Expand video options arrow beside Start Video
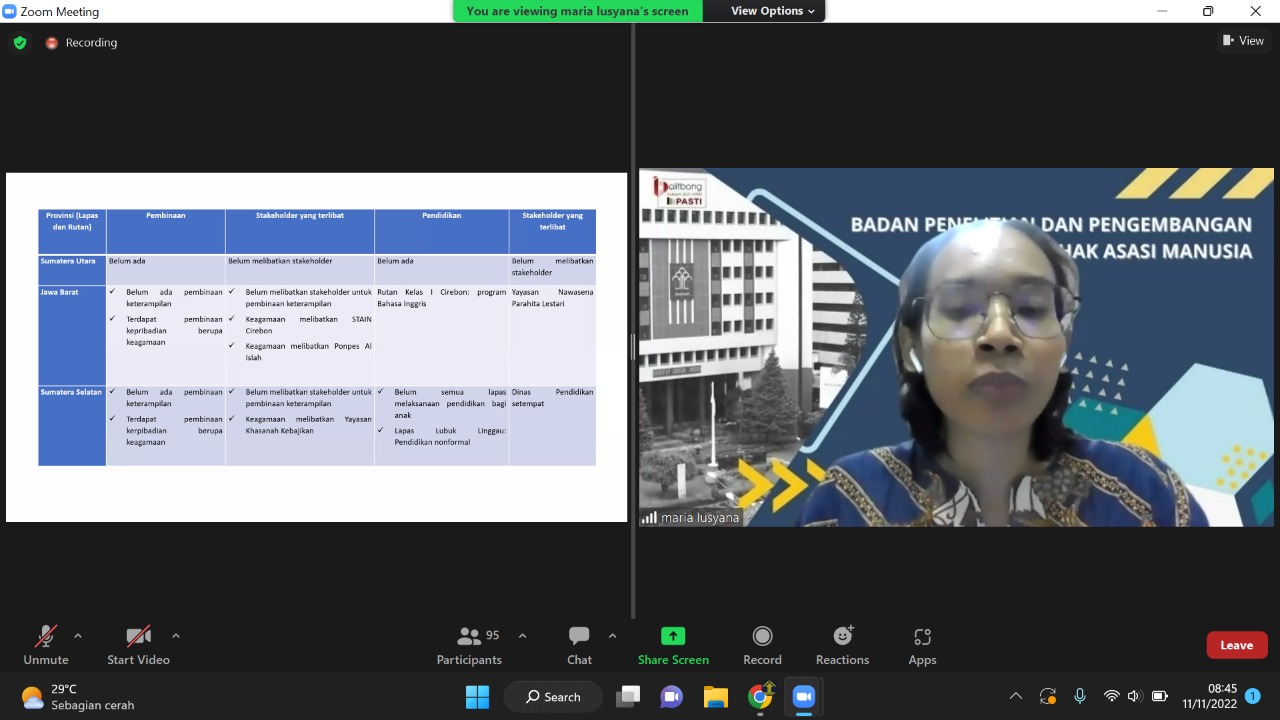Viewport: 1280px width, 720px height. 176,636
